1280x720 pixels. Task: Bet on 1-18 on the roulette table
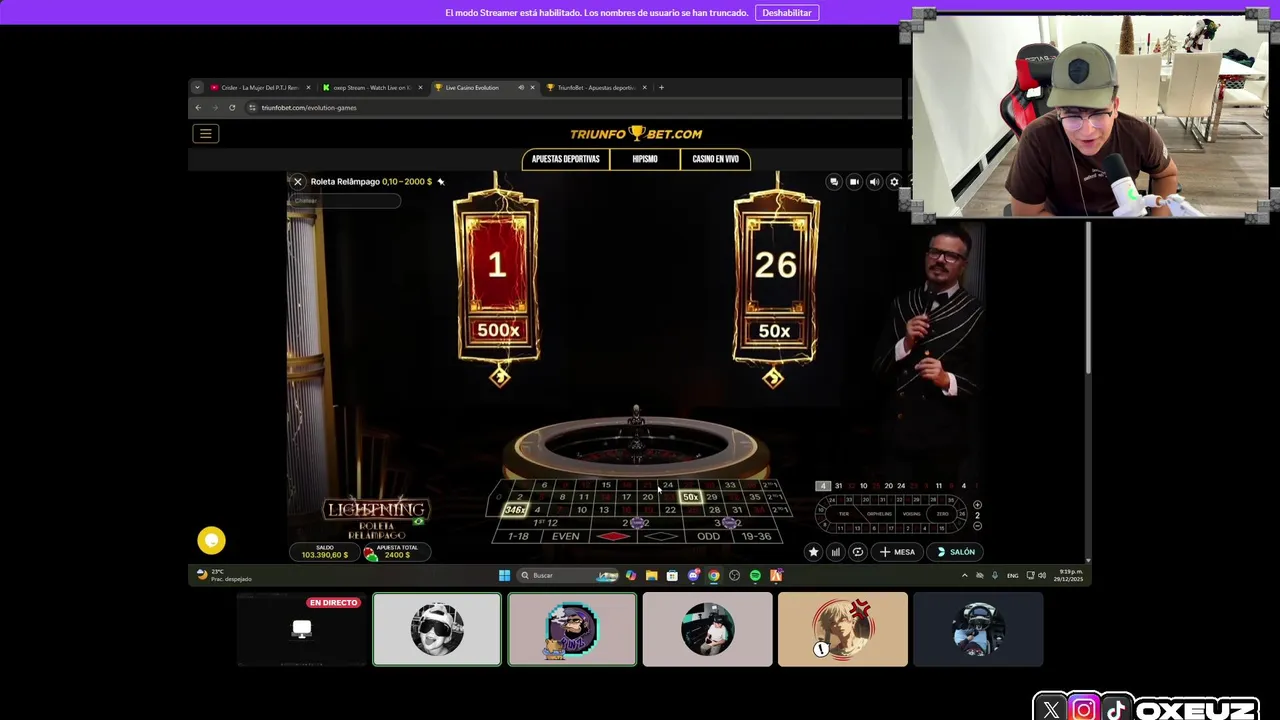point(518,536)
